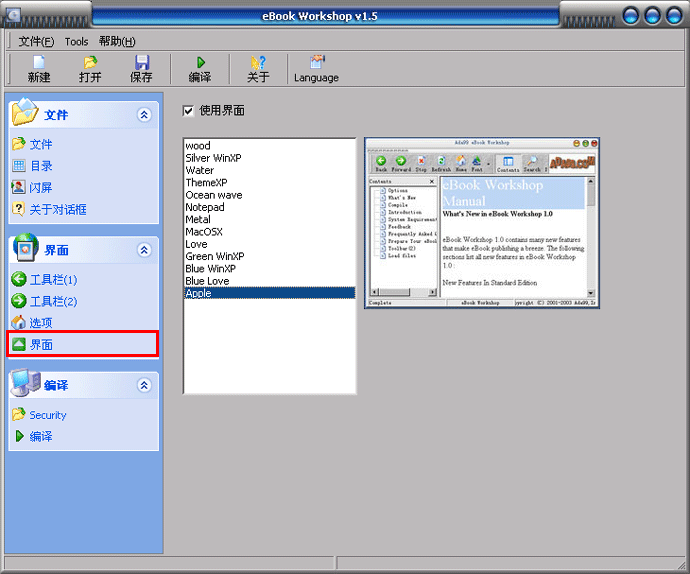This screenshot has height=574, width=690.
Task: Open the Language toolbar icon
Action: point(316,63)
